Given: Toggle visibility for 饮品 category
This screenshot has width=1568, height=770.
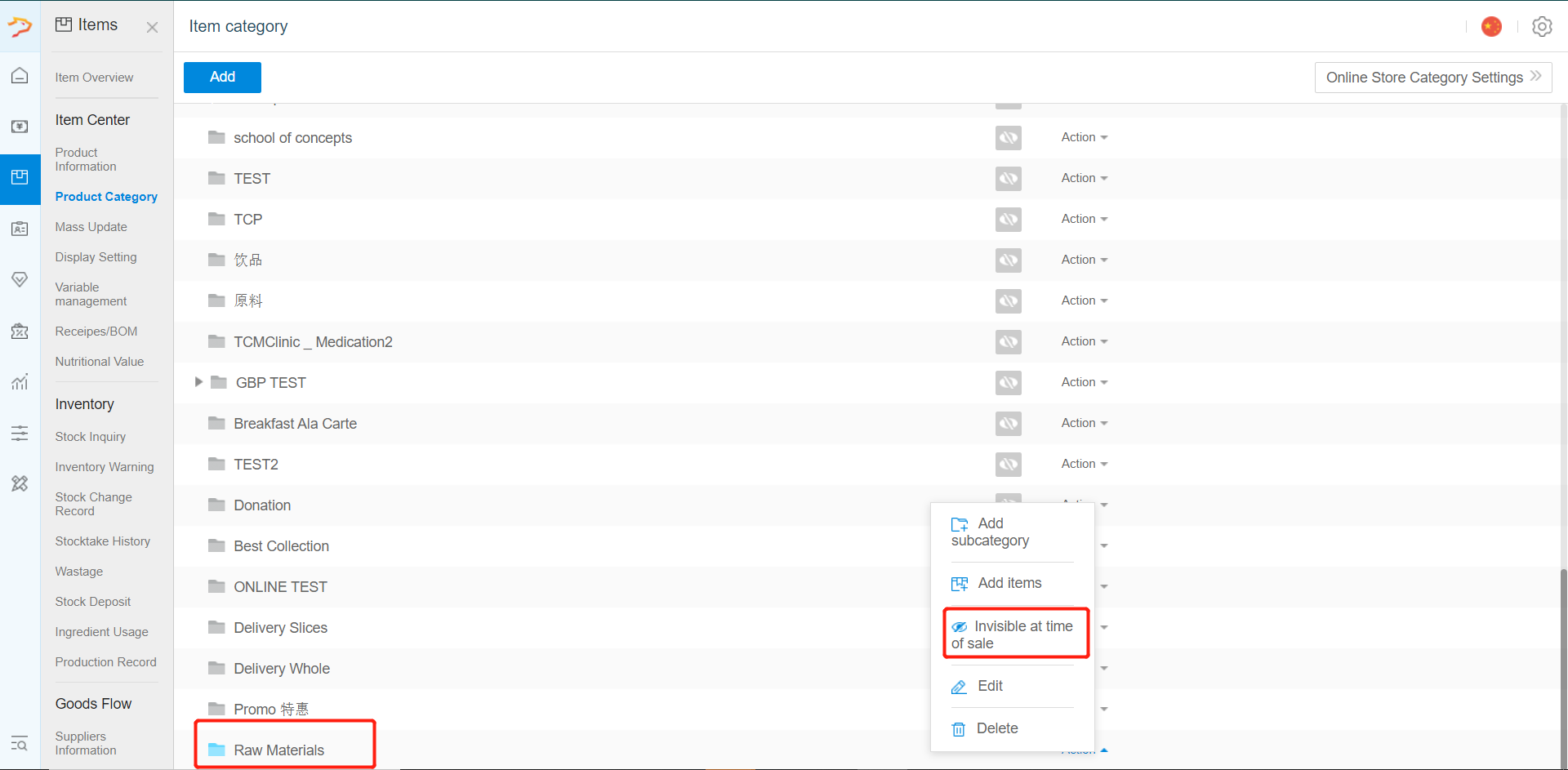Looking at the screenshot, I should tap(1009, 260).
